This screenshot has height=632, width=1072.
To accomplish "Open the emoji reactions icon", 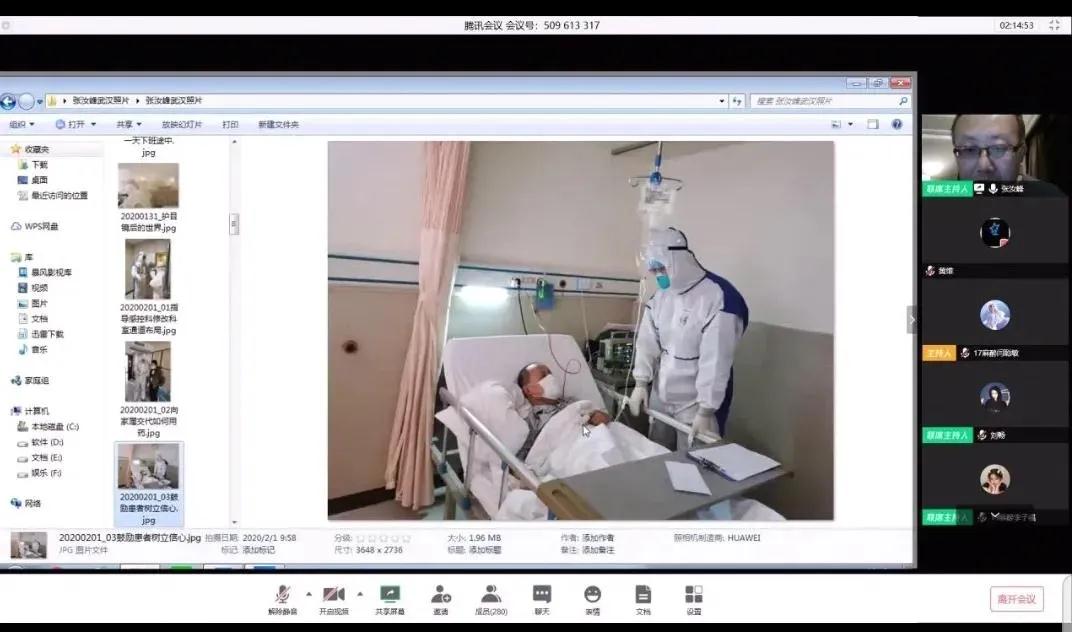I will [593, 597].
